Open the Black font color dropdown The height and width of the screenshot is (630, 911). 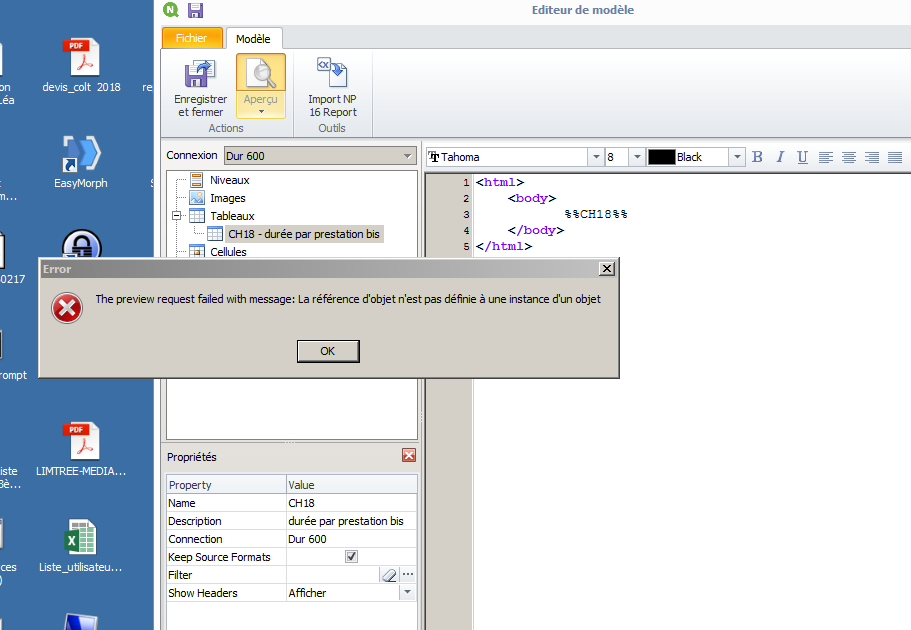point(737,157)
